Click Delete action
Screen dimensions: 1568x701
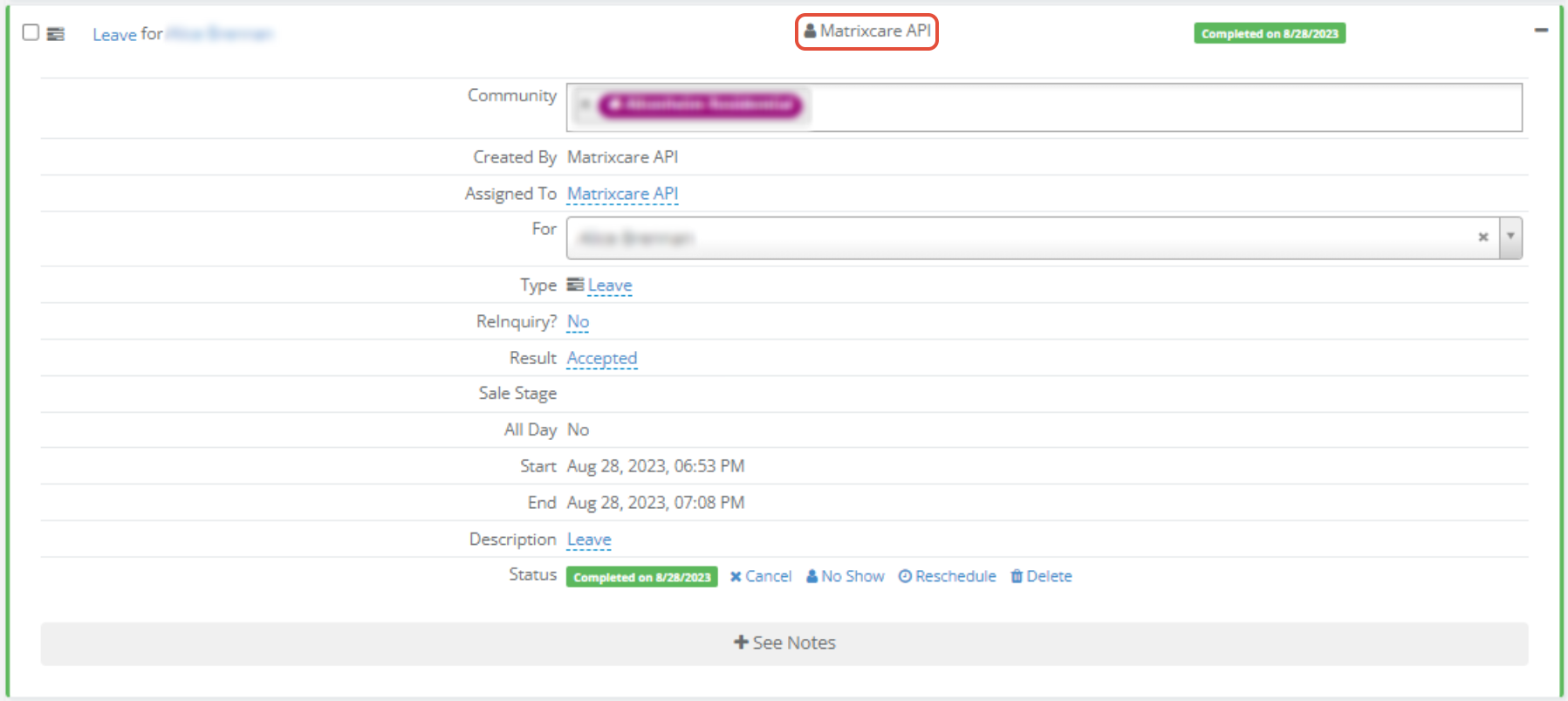1041,576
